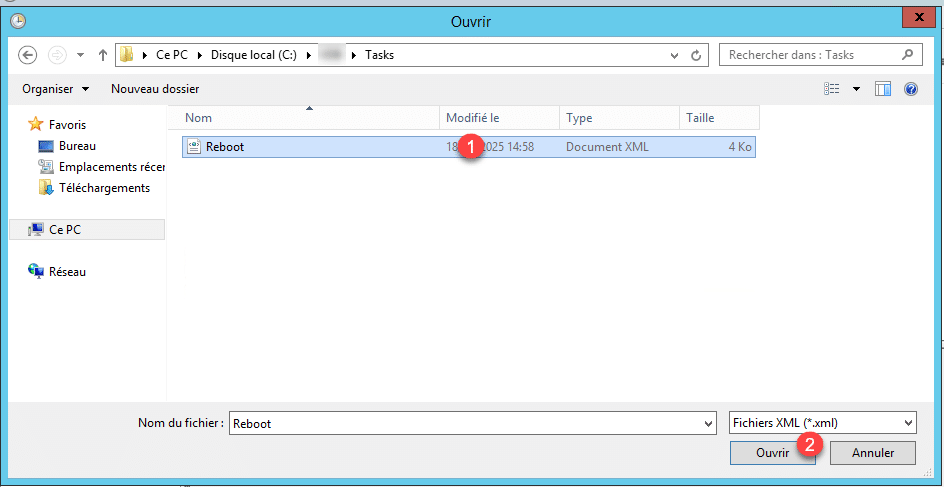Click the help question mark icon

[x=911, y=89]
